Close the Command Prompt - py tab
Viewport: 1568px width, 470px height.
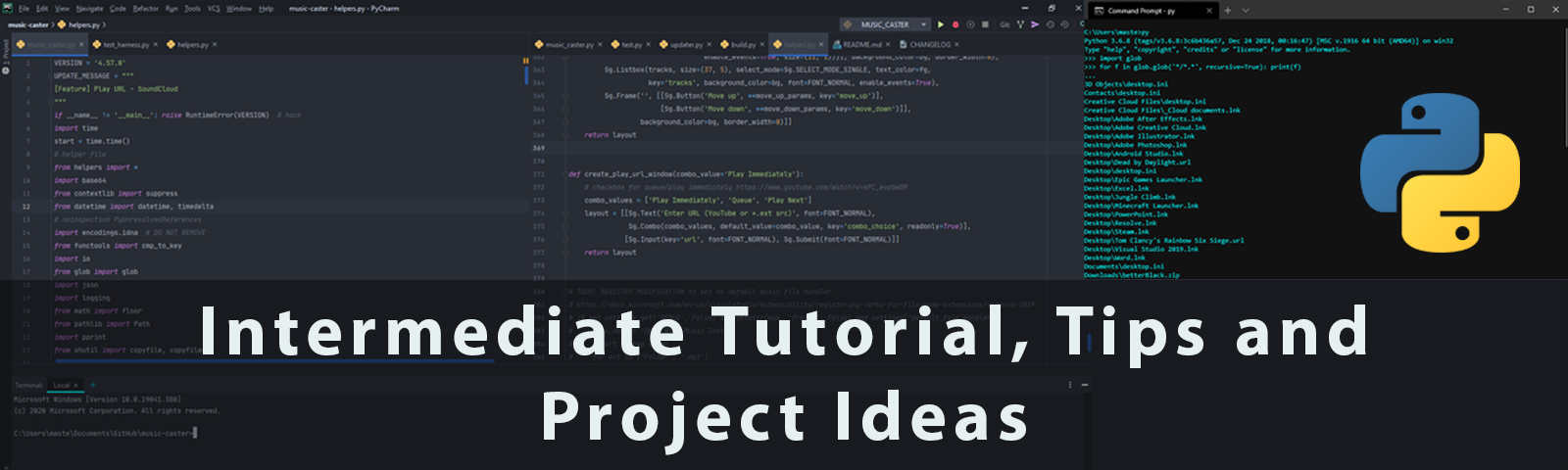point(1209,11)
